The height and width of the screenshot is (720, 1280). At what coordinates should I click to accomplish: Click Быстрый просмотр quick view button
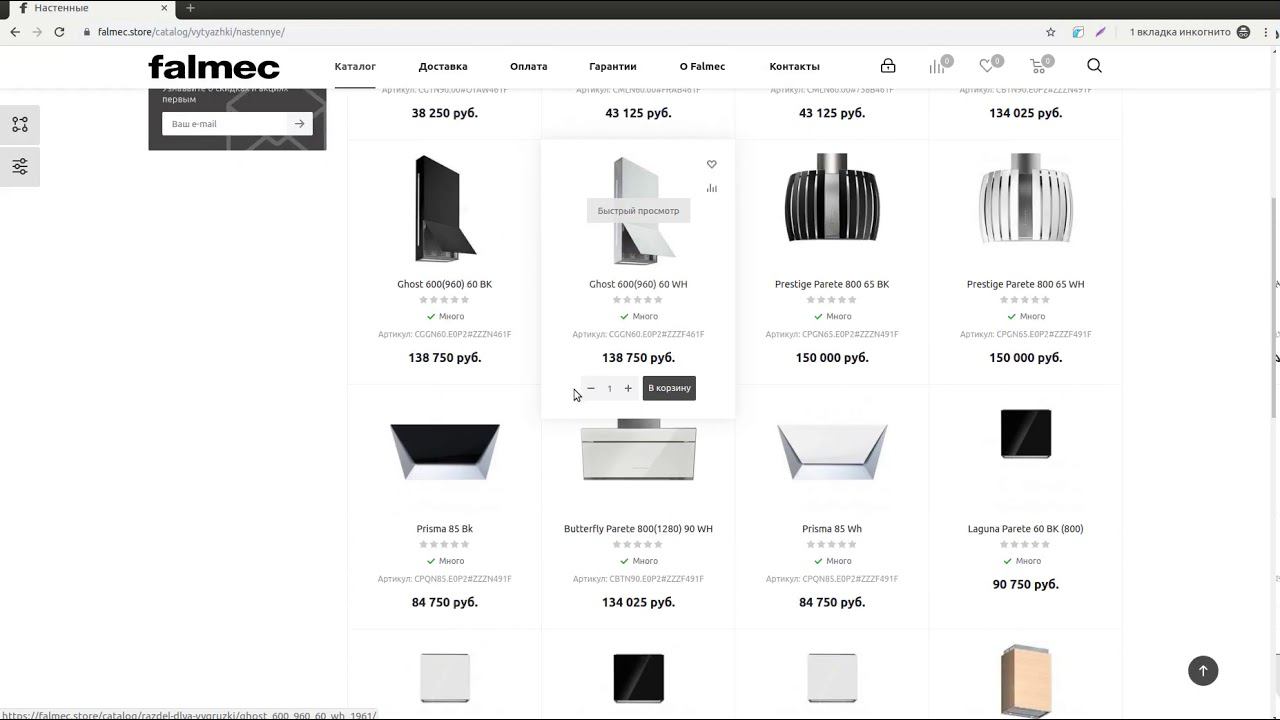(x=638, y=211)
